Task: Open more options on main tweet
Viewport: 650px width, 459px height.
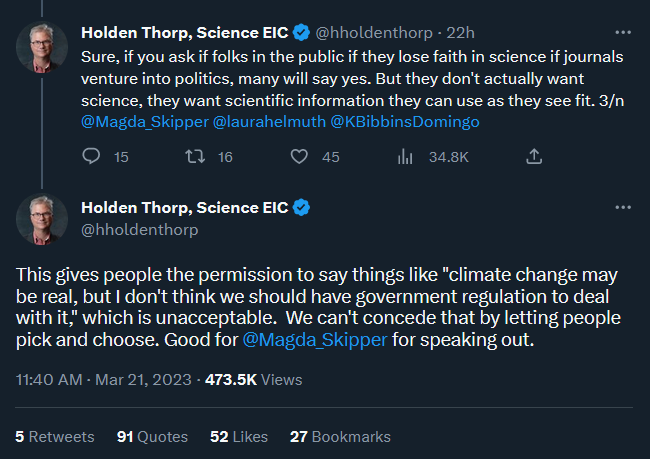Action: (x=623, y=207)
